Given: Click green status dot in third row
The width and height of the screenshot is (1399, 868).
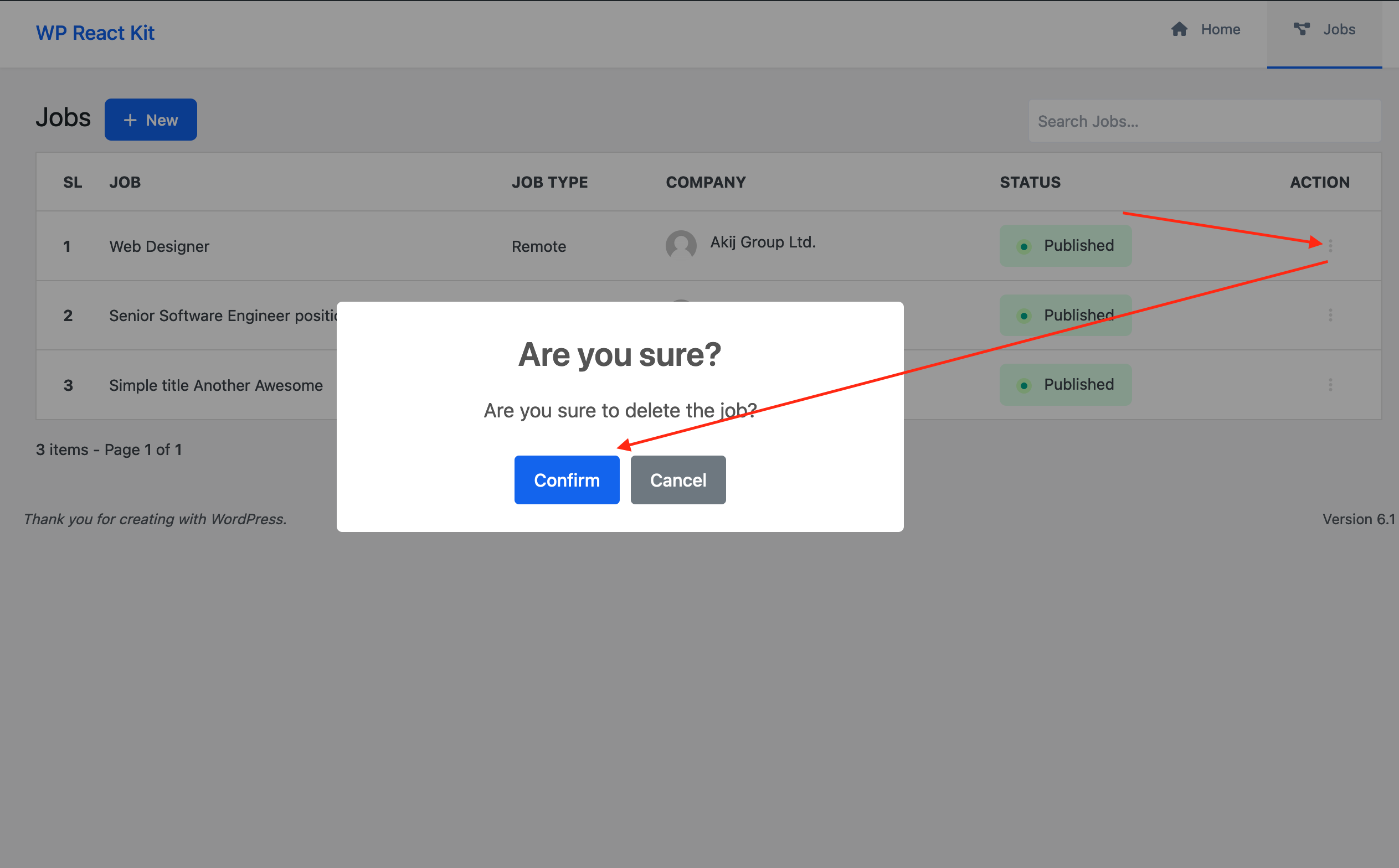Looking at the screenshot, I should 1023,385.
